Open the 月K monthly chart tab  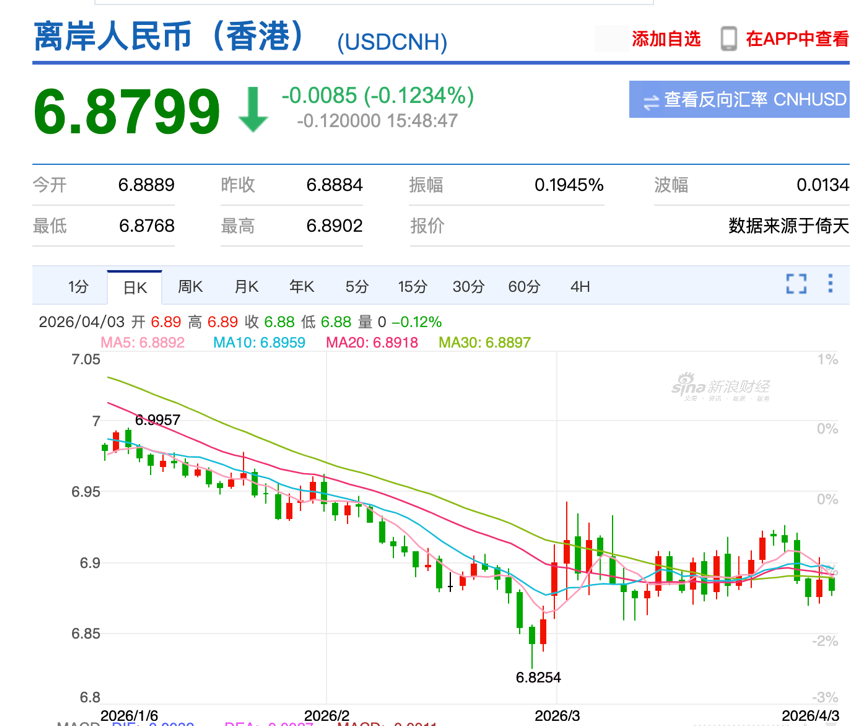click(246, 287)
